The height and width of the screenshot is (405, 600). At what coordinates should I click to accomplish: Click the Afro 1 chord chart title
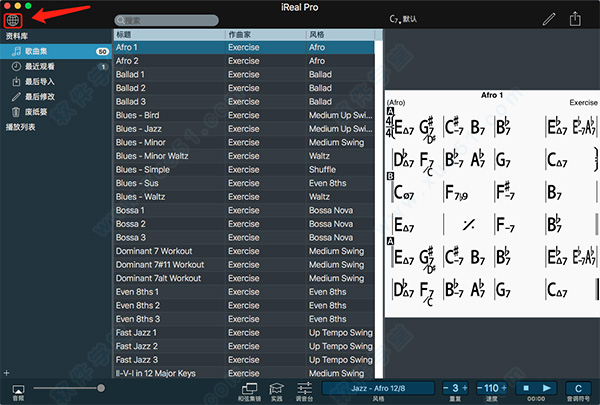pos(492,95)
